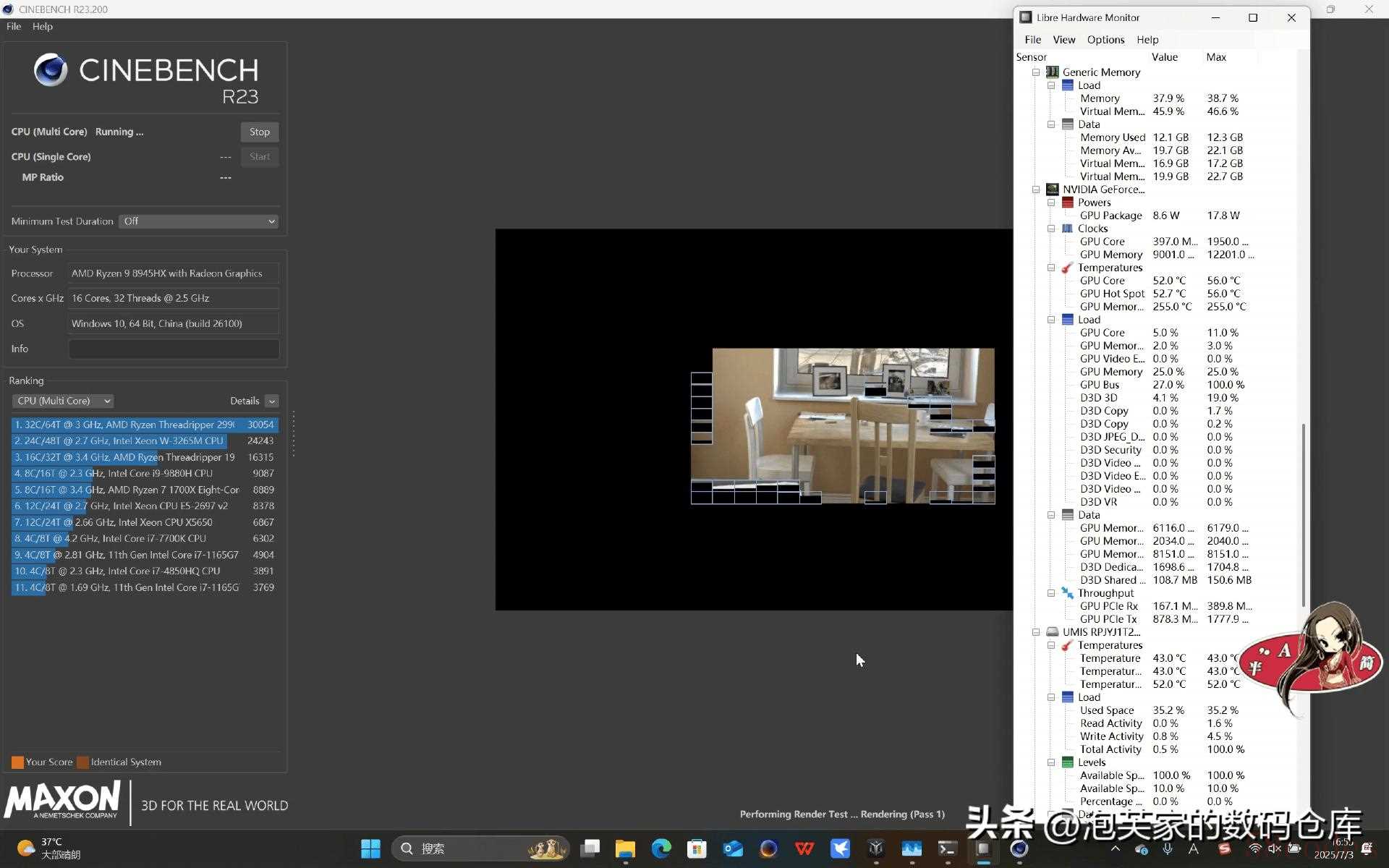Click the GPU Temperatures thermometer icon
This screenshot has width=1389, height=868.
point(1067,268)
